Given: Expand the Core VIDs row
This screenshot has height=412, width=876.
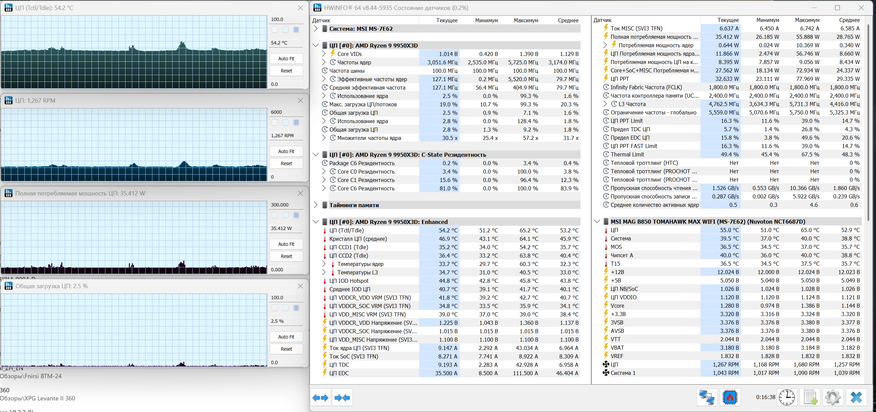Looking at the screenshot, I should tap(325, 54).
